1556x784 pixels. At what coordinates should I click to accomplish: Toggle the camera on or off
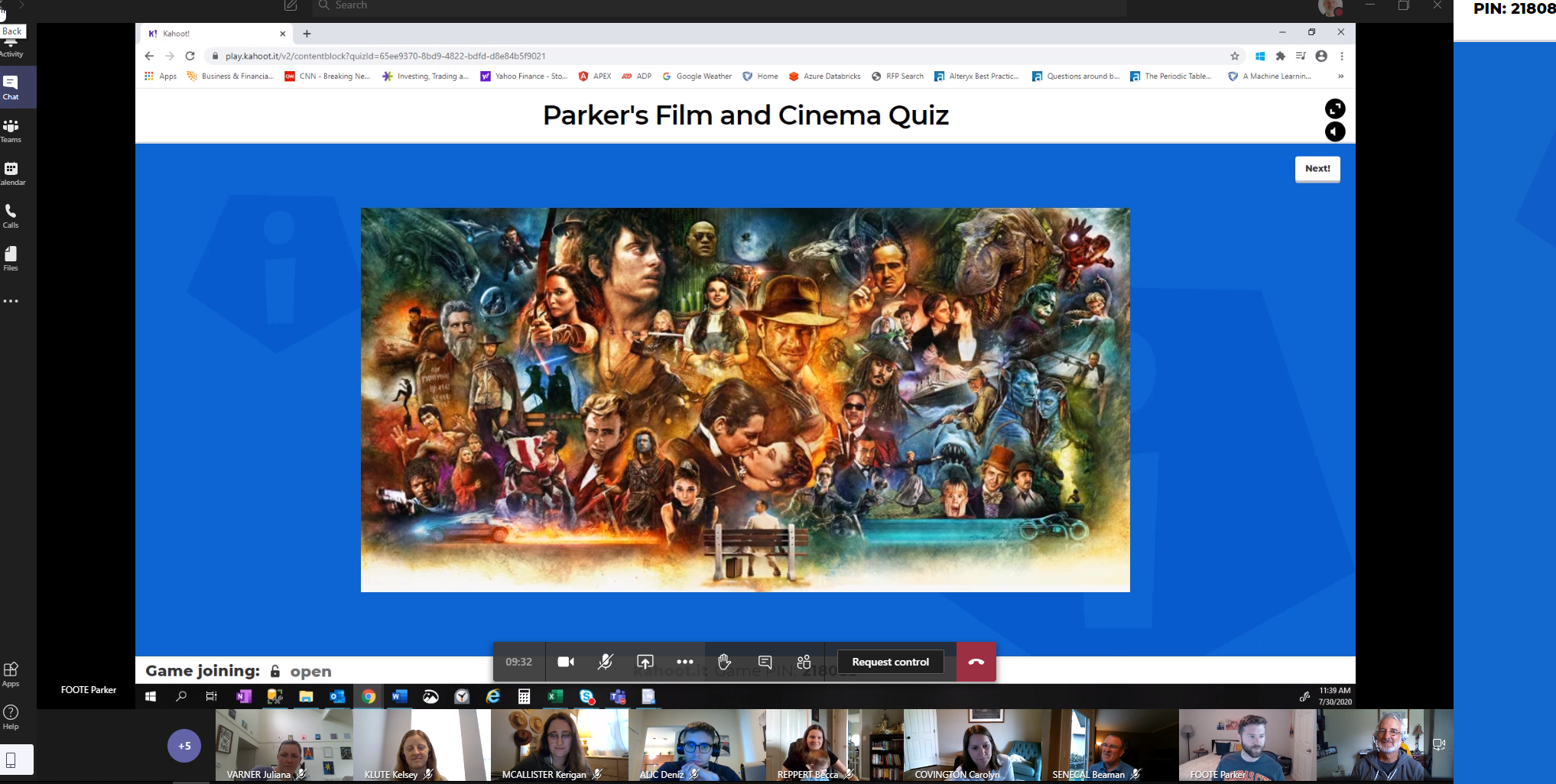566,662
